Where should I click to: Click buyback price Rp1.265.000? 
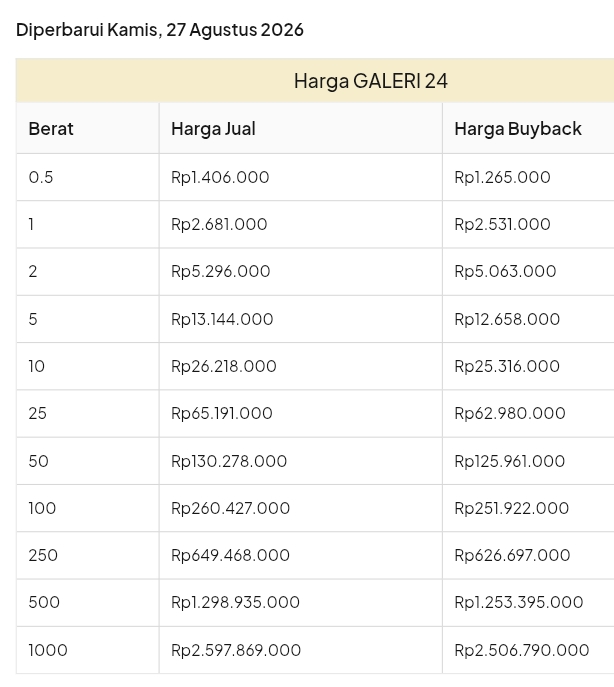[502, 177]
